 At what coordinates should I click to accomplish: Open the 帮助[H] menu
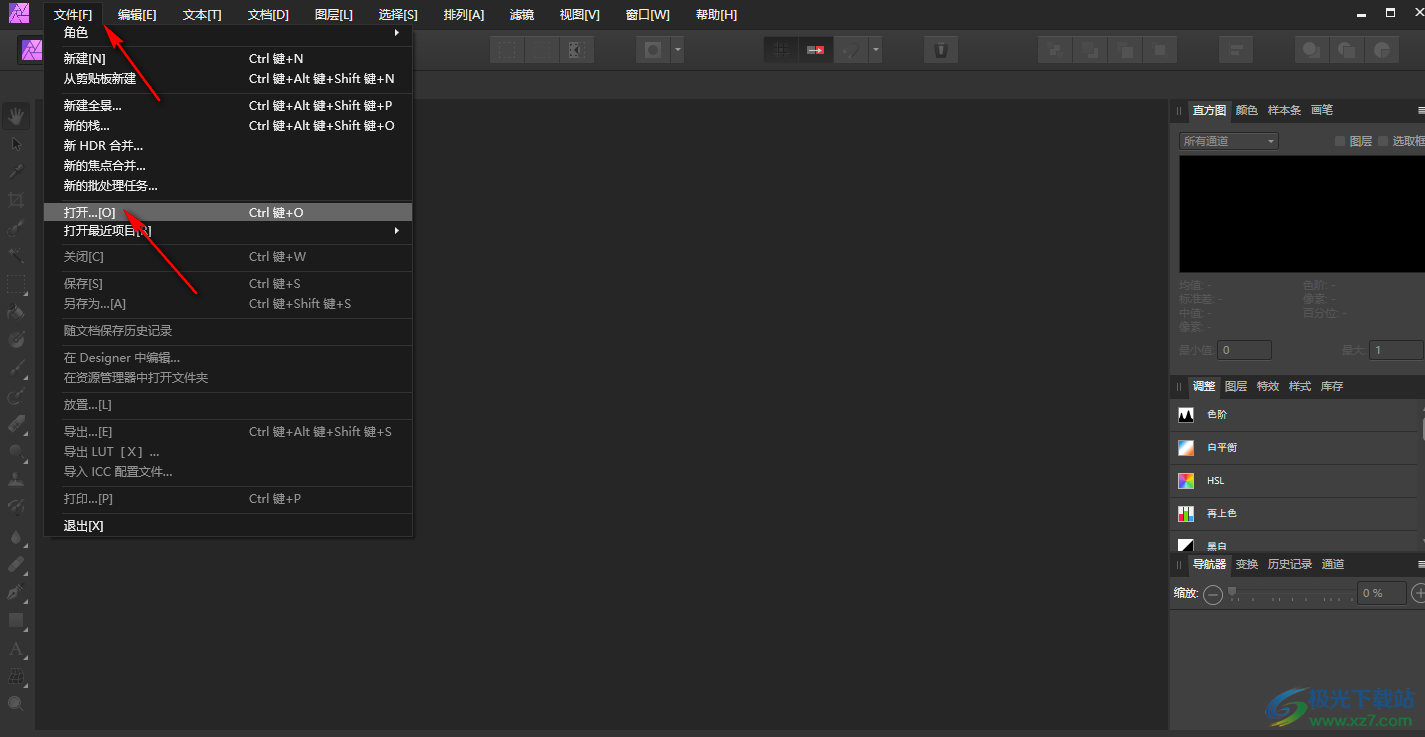[x=716, y=14]
